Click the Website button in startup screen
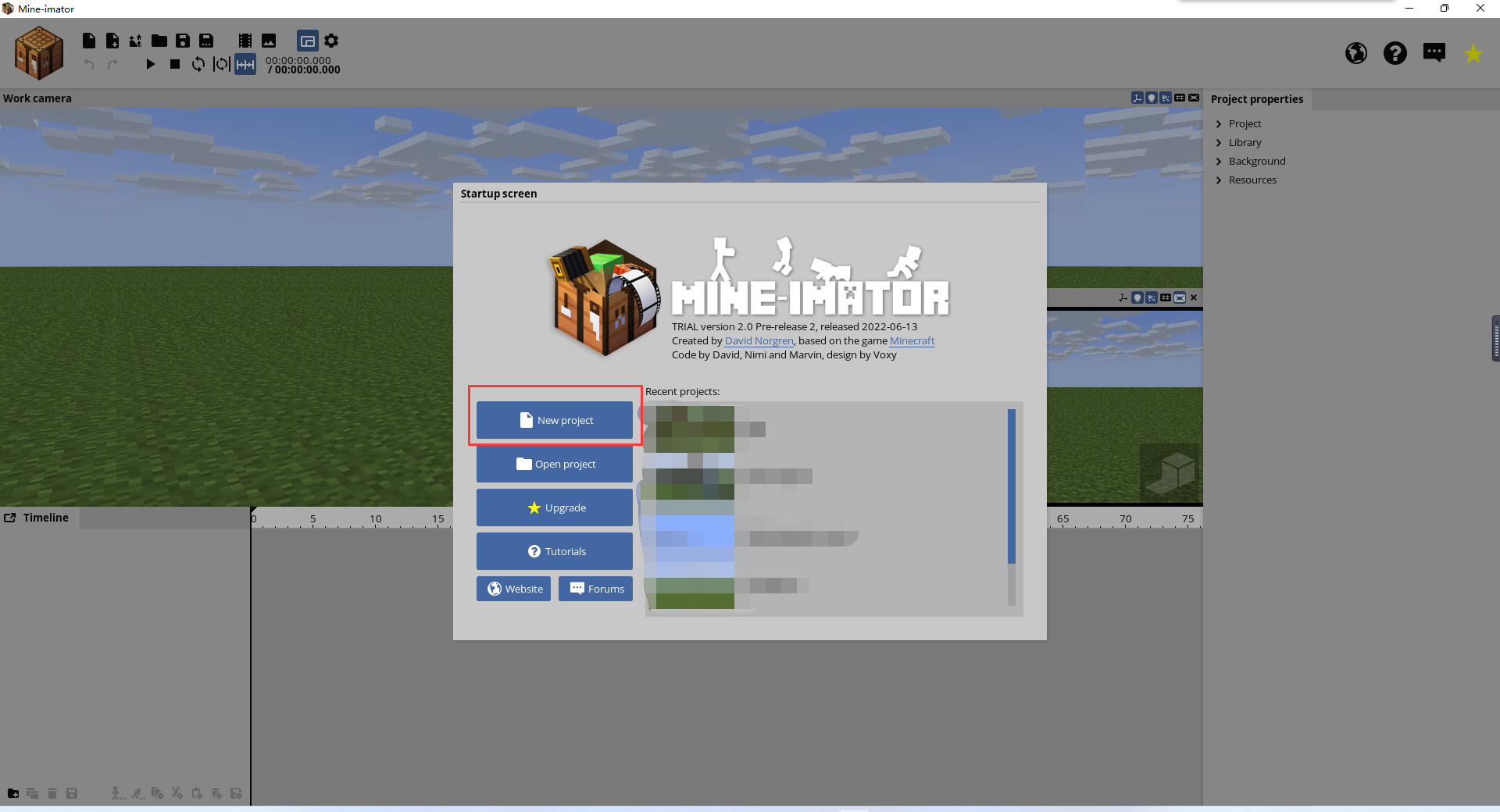The image size is (1500, 812). coord(513,589)
